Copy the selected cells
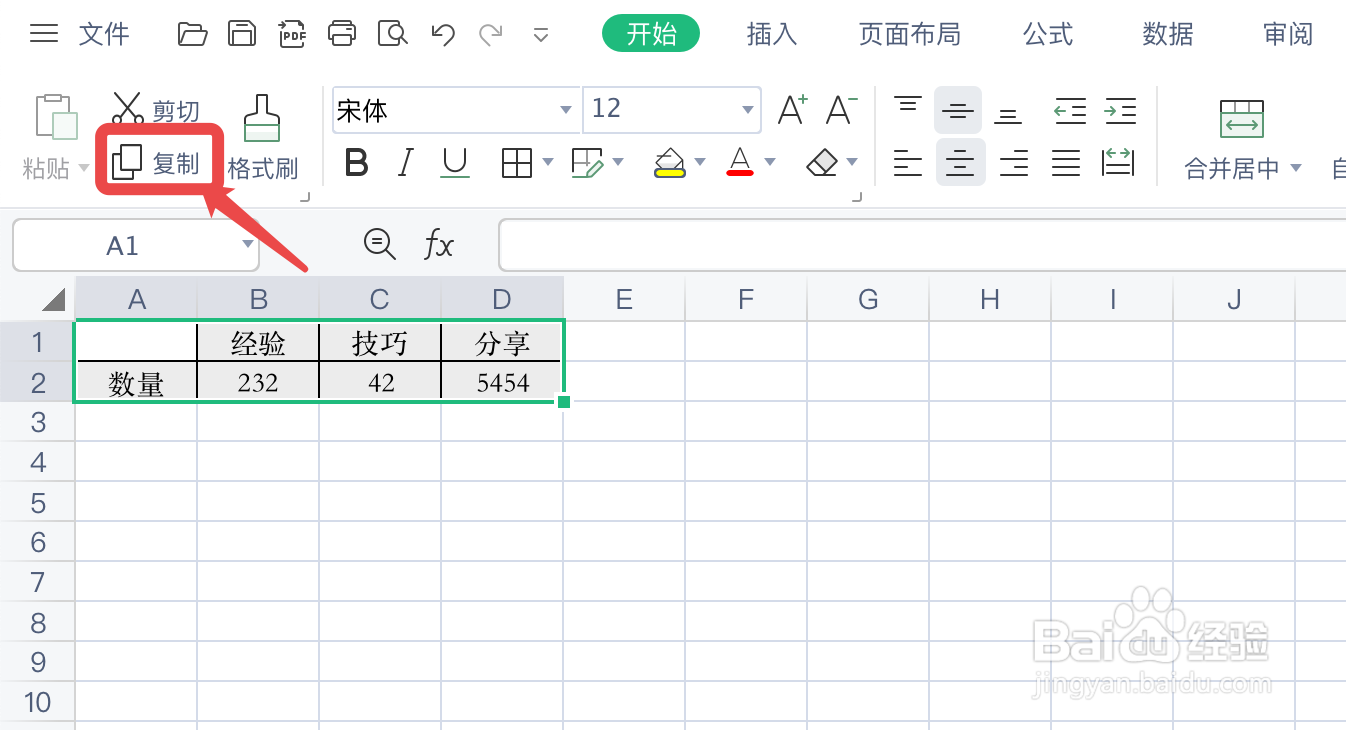The width and height of the screenshot is (1346, 730). click(x=155, y=162)
